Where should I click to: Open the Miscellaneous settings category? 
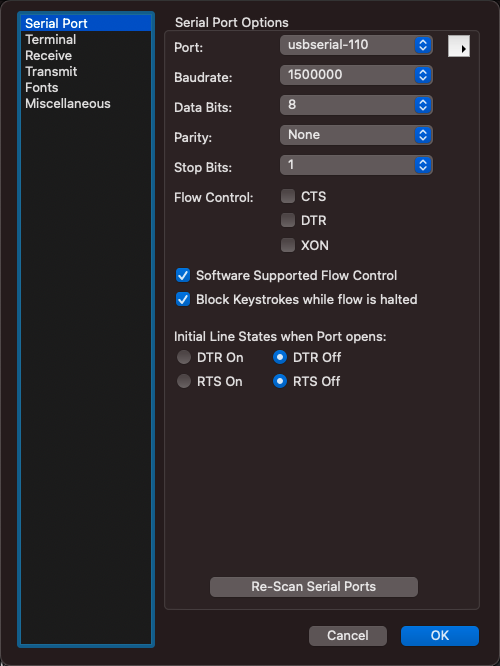(85, 104)
